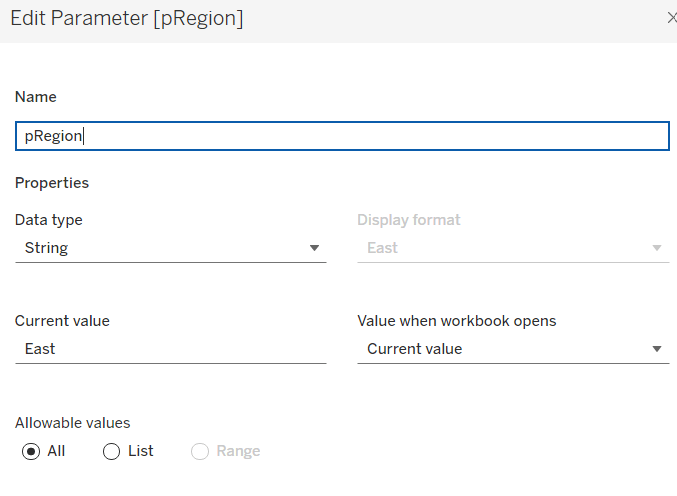The height and width of the screenshot is (496, 677).
Task: Click the Properties section heading
Action: (x=52, y=183)
